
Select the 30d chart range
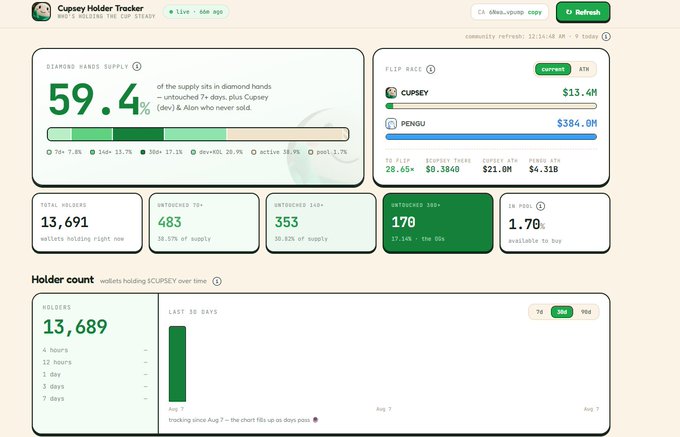click(562, 312)
